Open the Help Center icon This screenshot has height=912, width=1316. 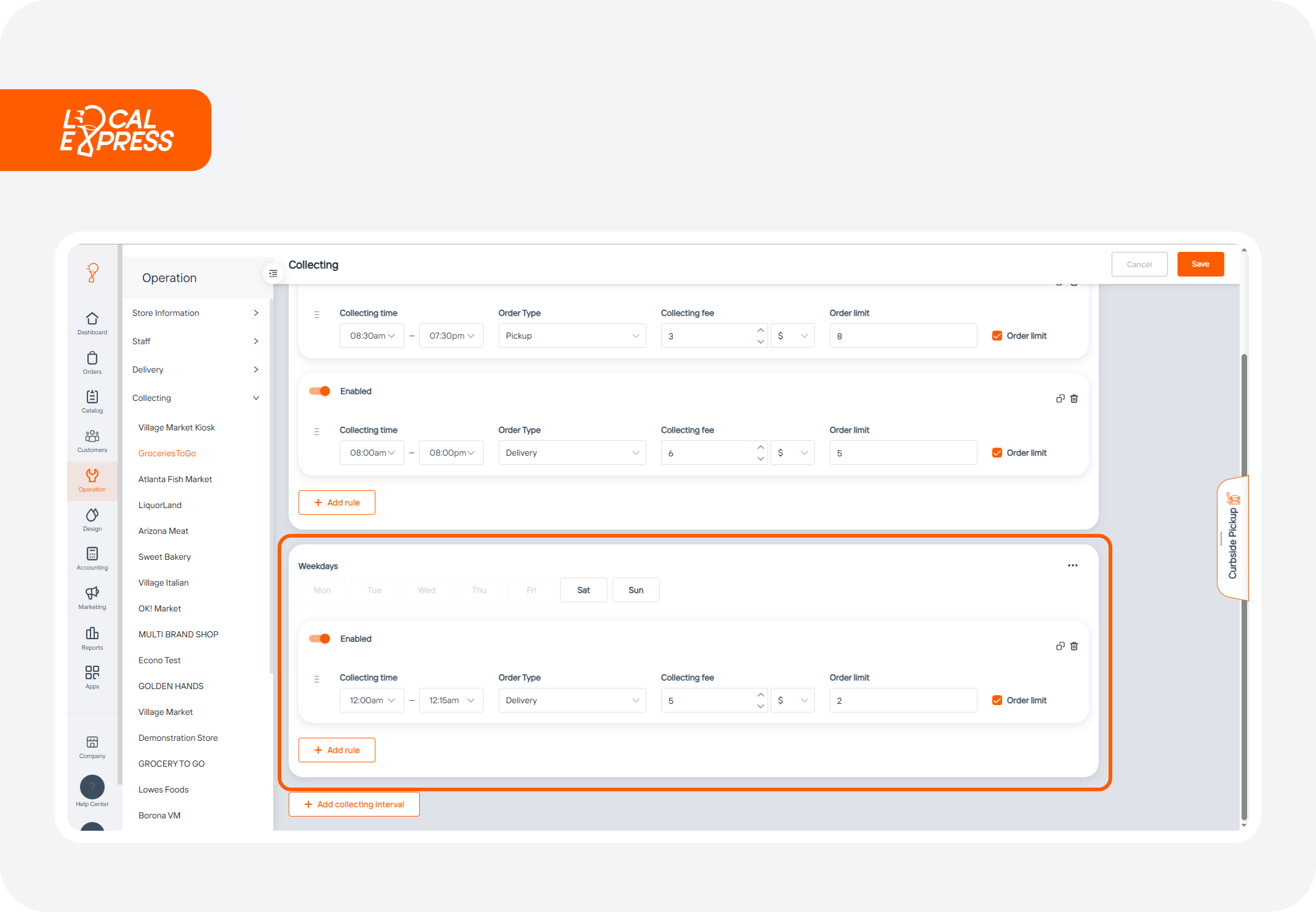tap(92, 787)
